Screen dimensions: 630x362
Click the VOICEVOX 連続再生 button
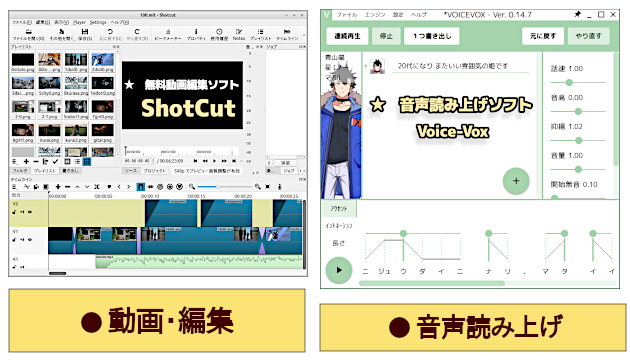point(347,36)
